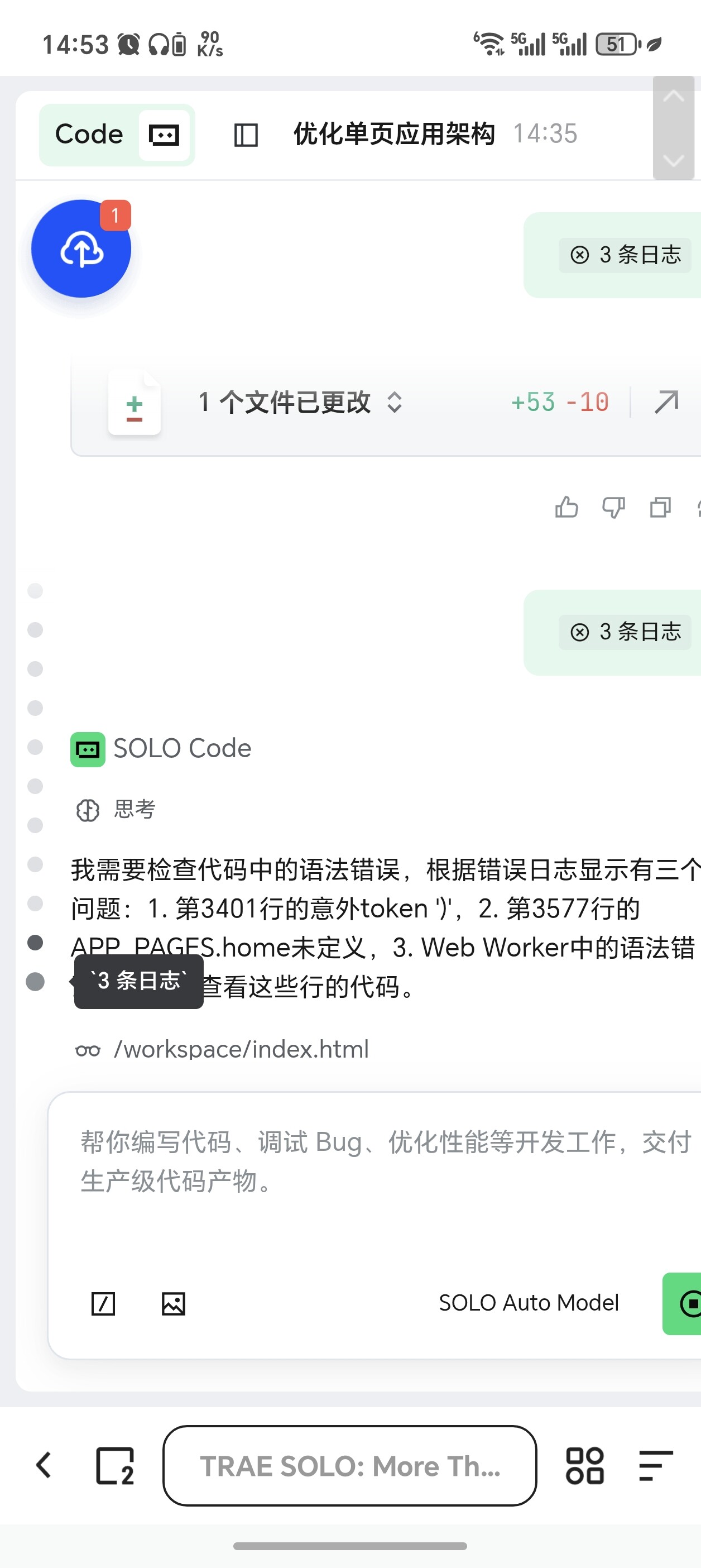The height and width of the screenshot is (1568, 701).
Task: Click the slash command icon
Action: 103,1303
